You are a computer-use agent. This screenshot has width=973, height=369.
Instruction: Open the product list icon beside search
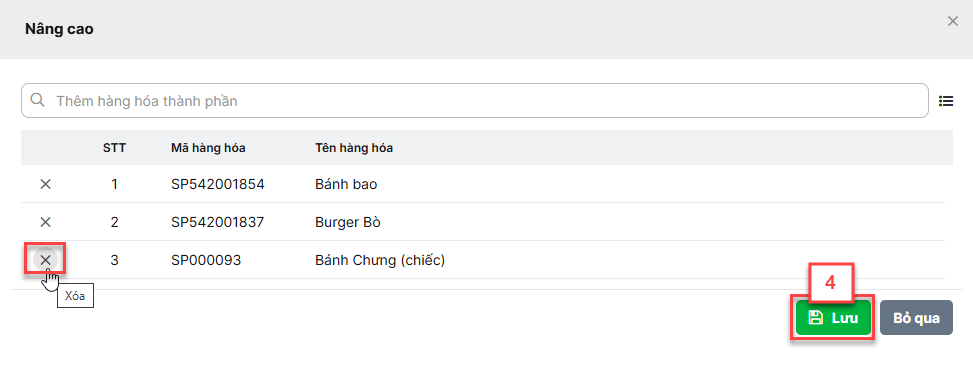946,101
